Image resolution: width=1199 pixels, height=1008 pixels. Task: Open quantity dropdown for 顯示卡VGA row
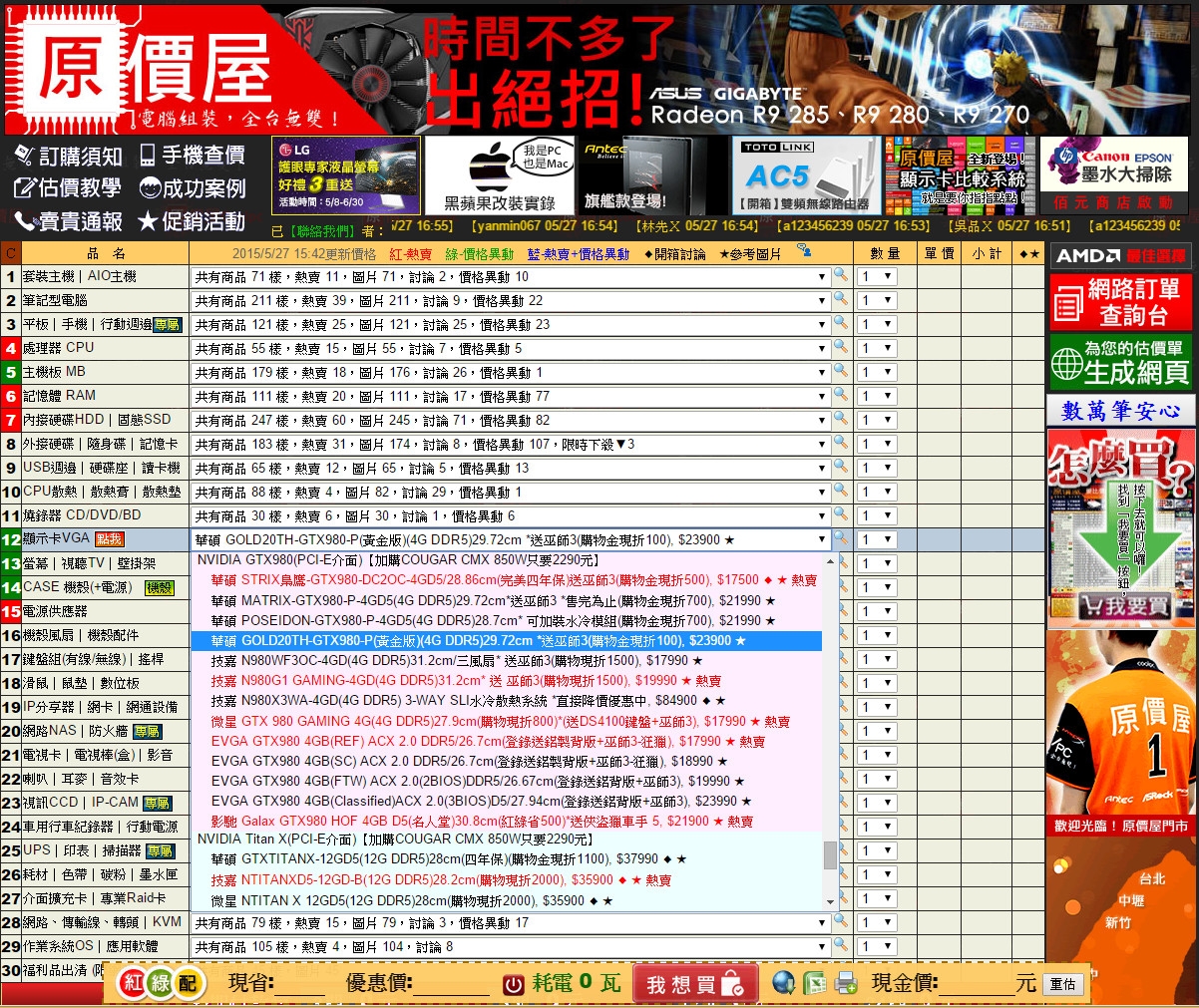877,539
